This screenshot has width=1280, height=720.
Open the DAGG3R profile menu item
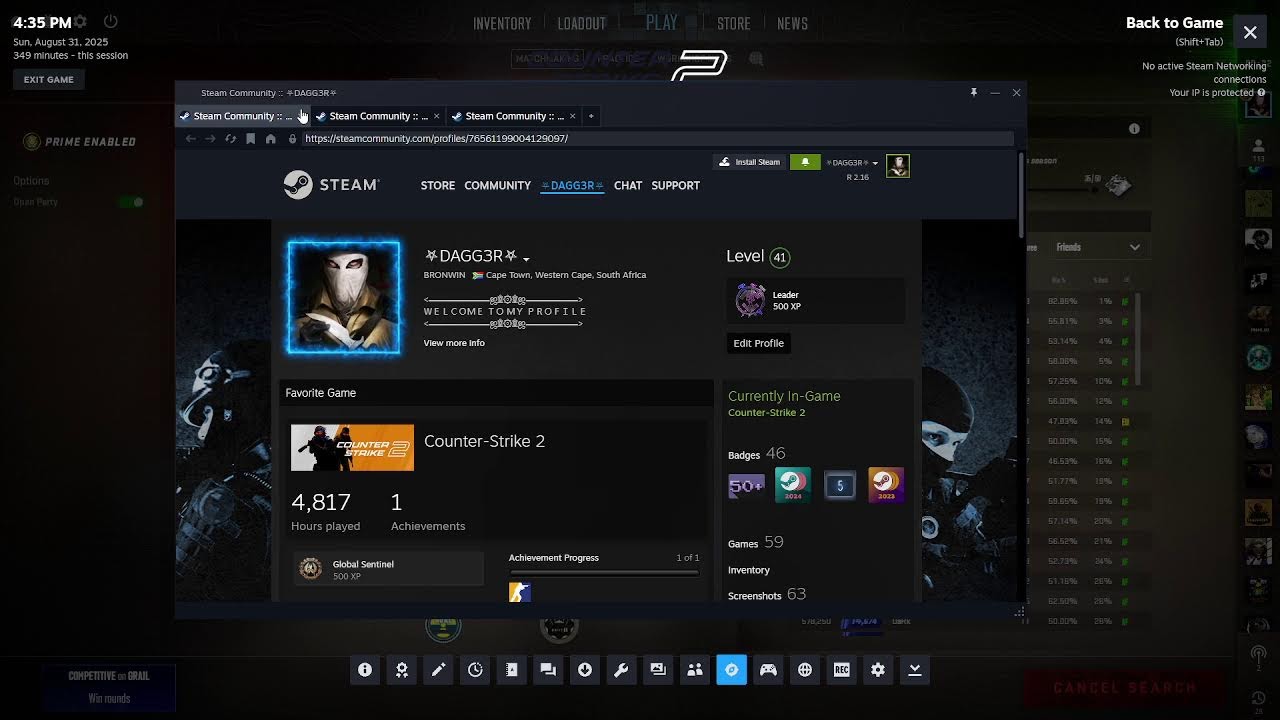572,186
